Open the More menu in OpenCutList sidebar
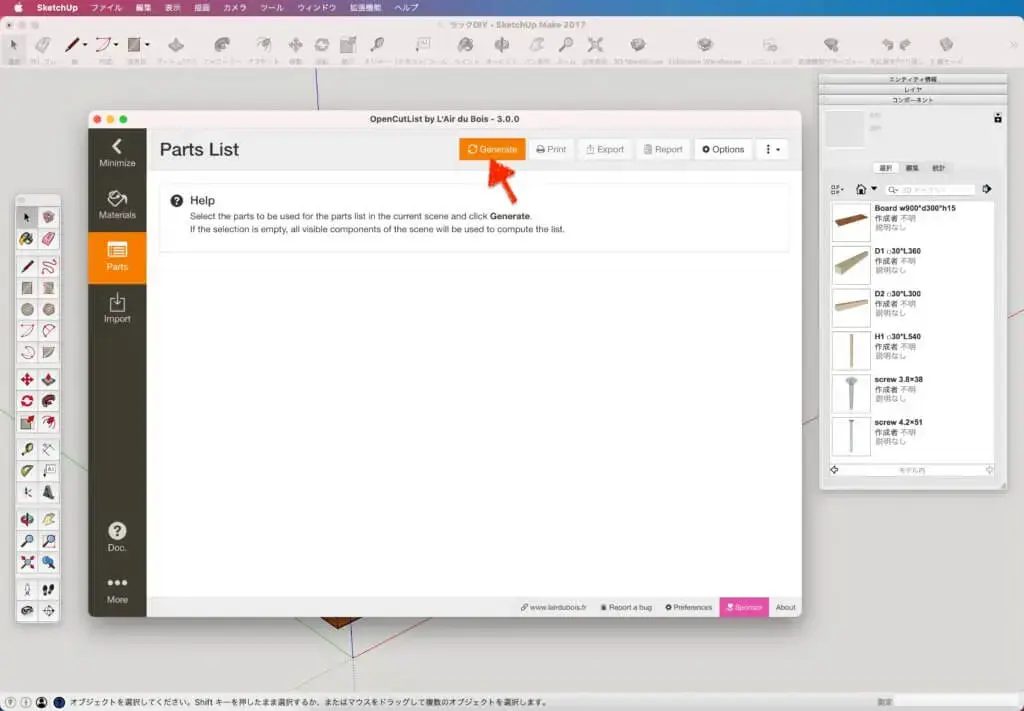 click(x=117, y=590)
